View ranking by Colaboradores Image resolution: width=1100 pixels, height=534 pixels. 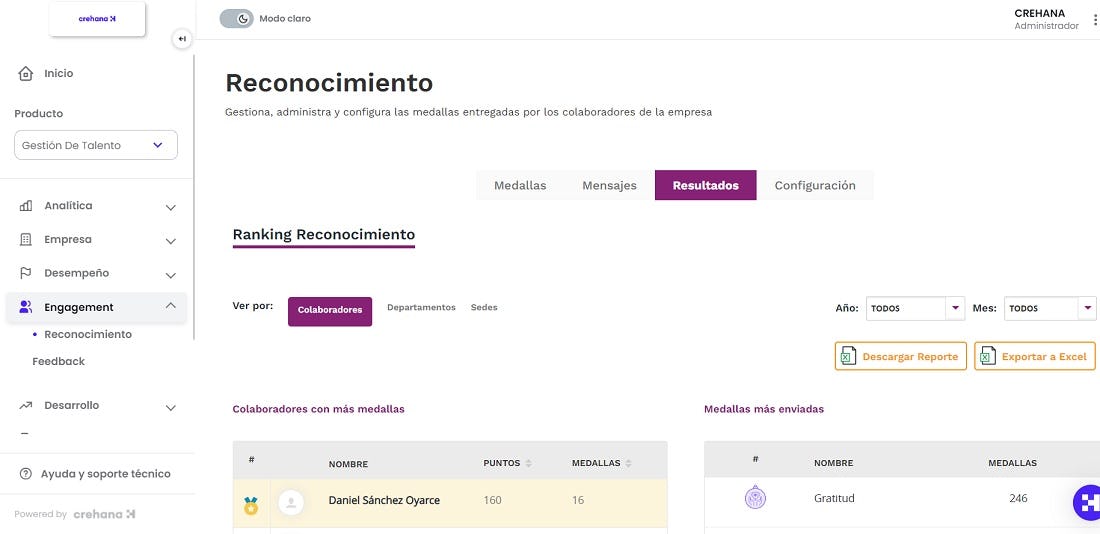pos(330,312)
